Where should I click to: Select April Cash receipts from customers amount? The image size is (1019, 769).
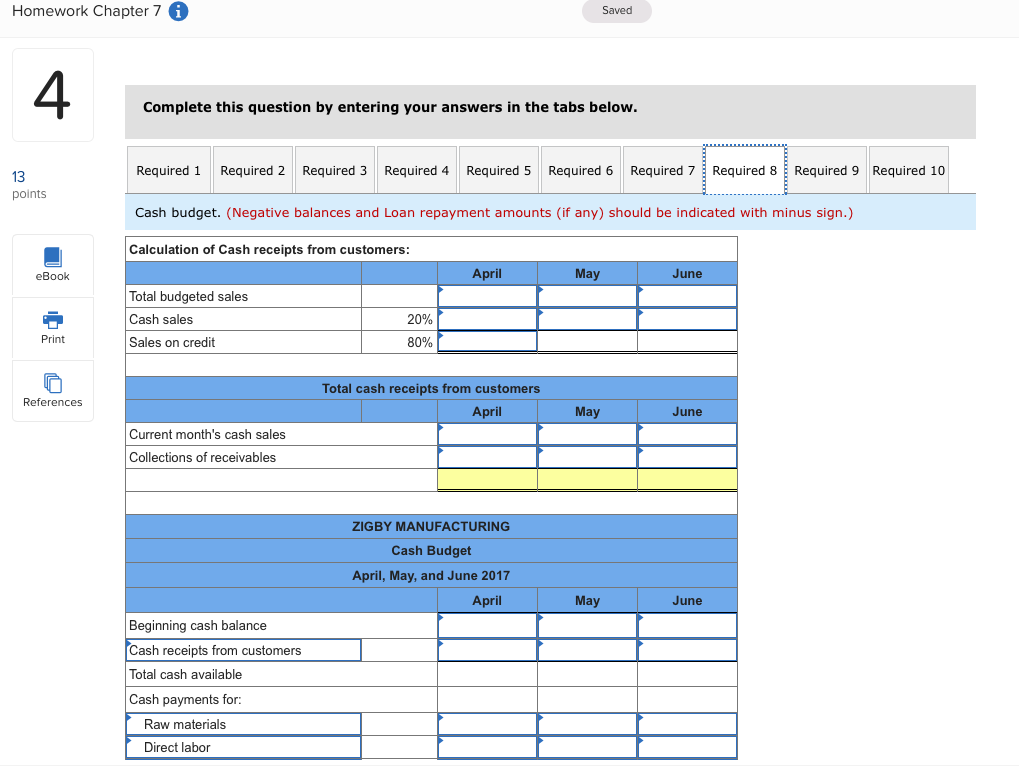[487, 650]
